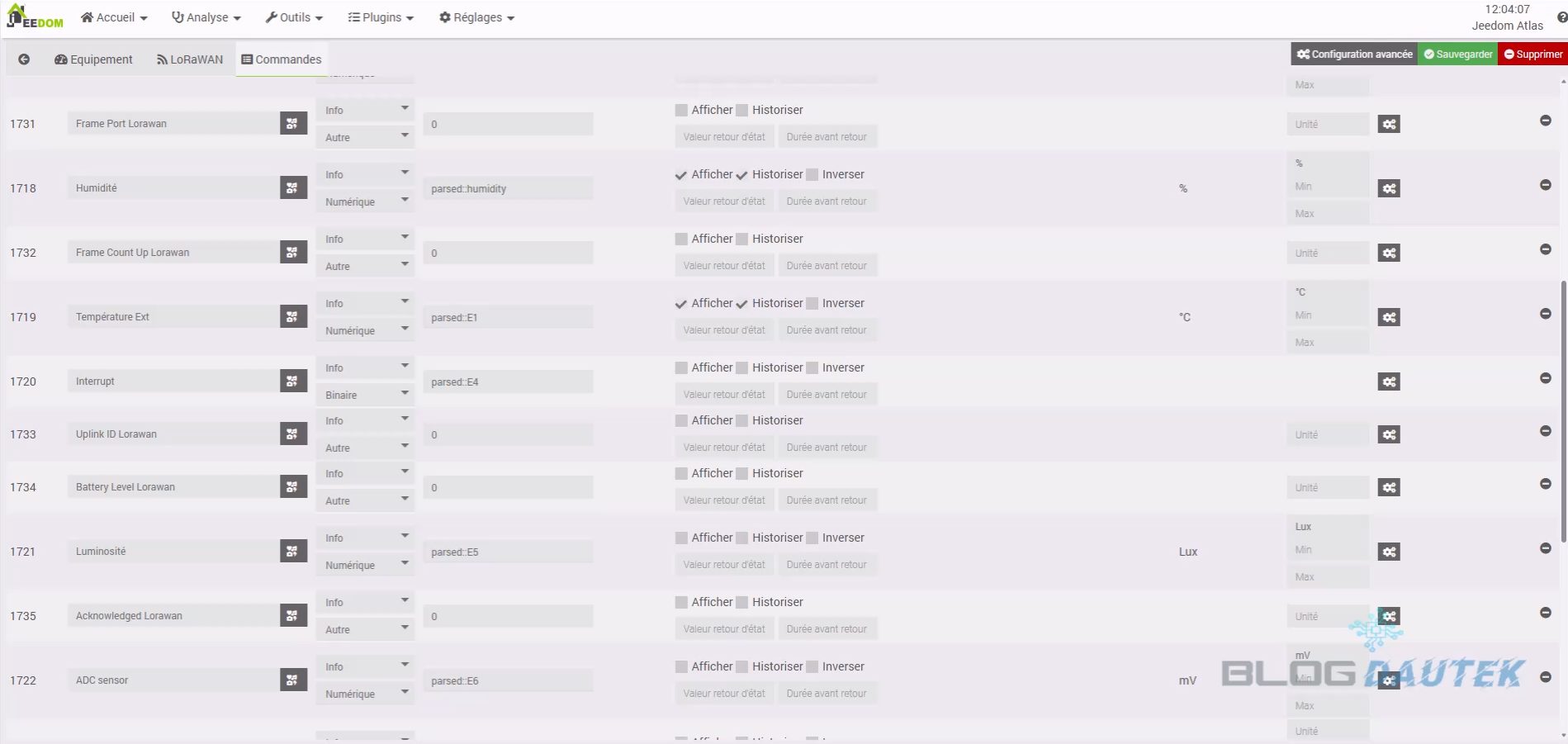
Task: Check Inverser for Interrupt command
Action: point(812,368)
